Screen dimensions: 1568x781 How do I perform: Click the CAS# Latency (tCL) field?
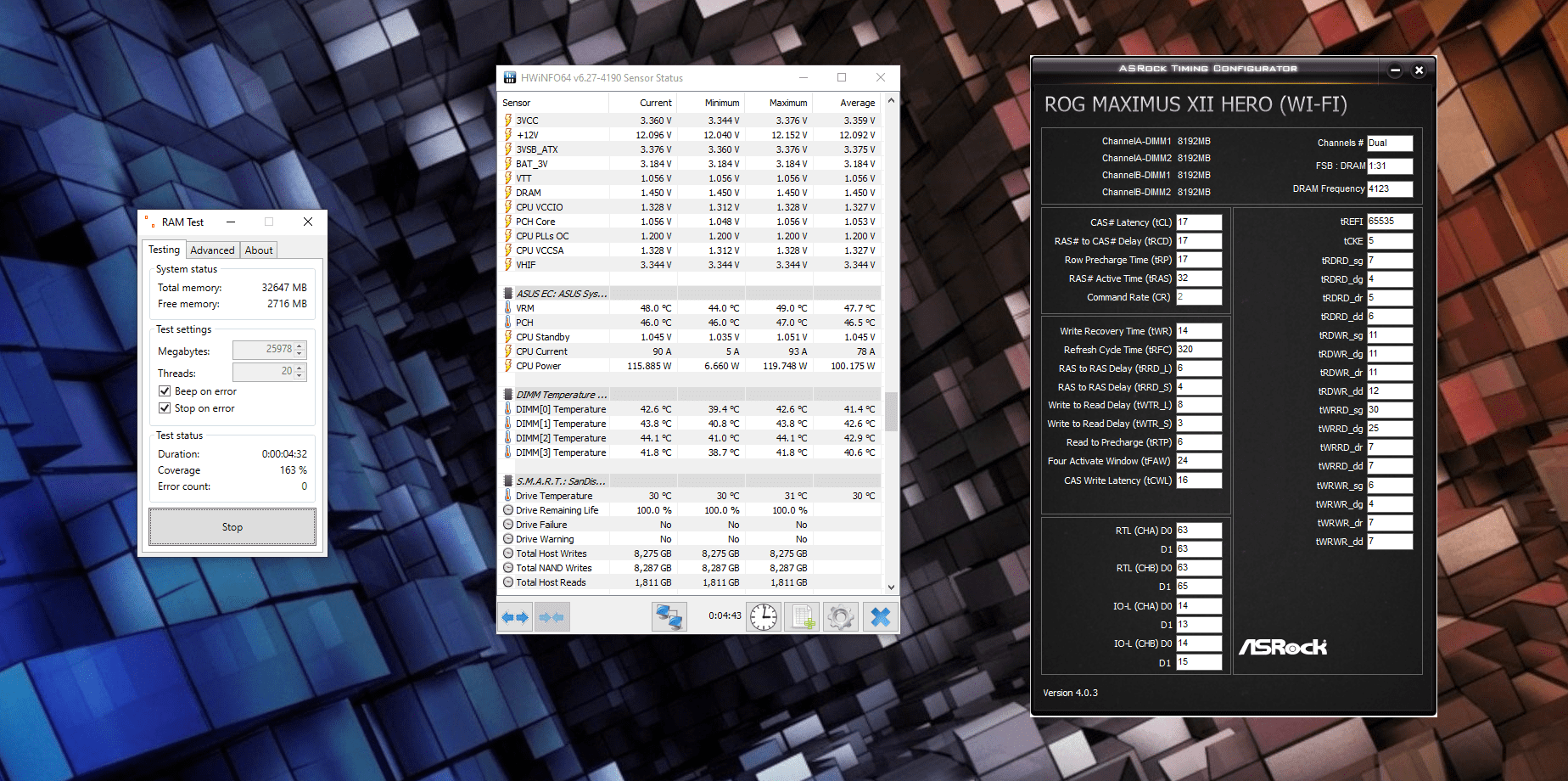pos(1199,222)
